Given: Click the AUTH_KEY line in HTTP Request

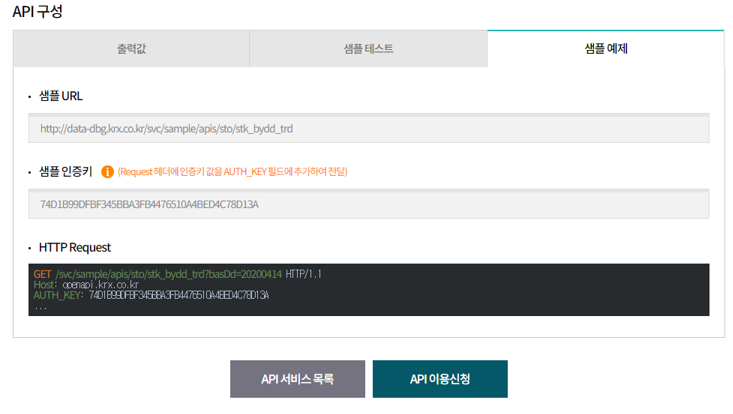Looking at the screenshot, I should point(151,295).
